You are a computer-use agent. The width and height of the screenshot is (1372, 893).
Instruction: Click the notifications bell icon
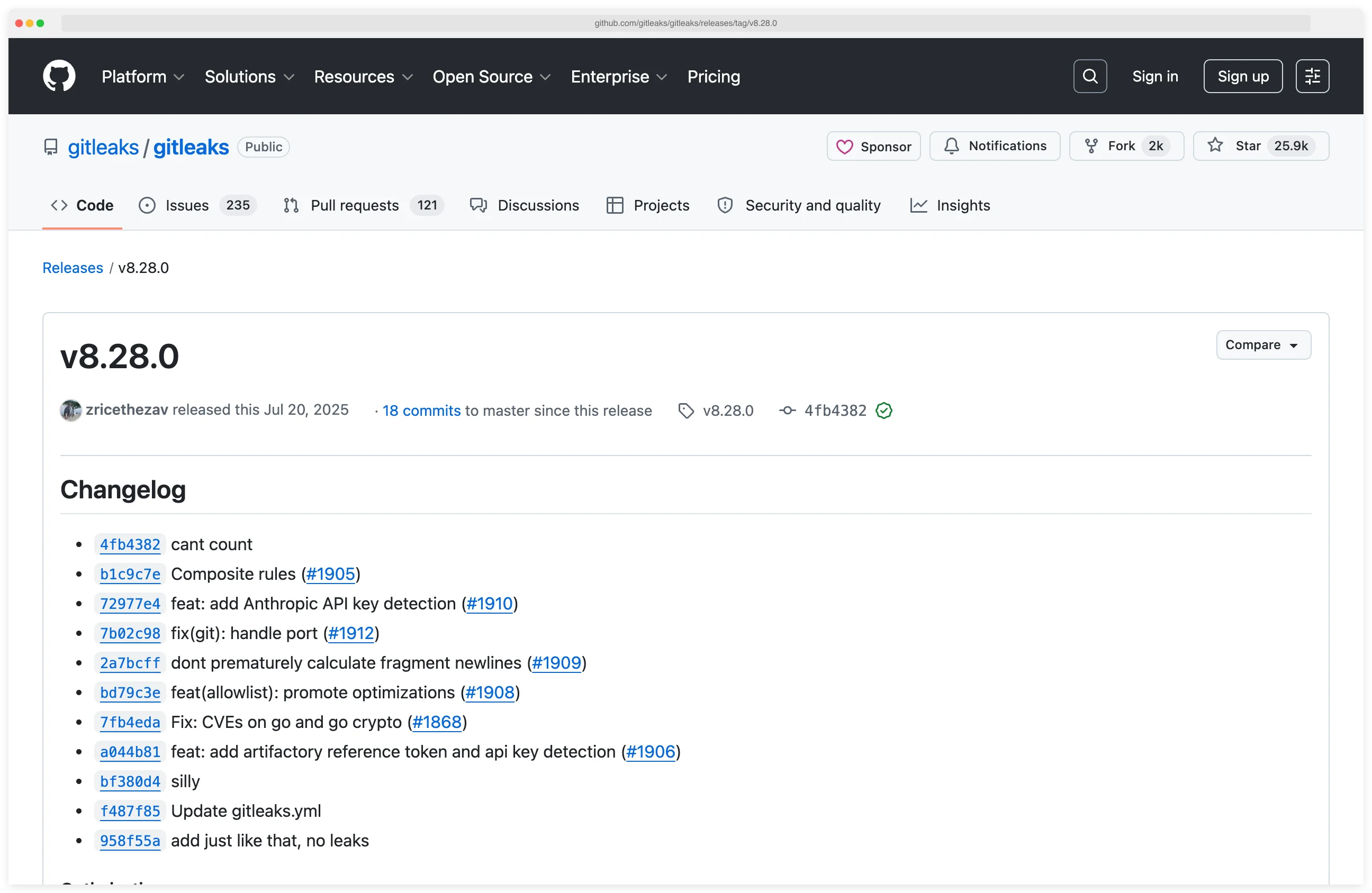click(951, 146)
